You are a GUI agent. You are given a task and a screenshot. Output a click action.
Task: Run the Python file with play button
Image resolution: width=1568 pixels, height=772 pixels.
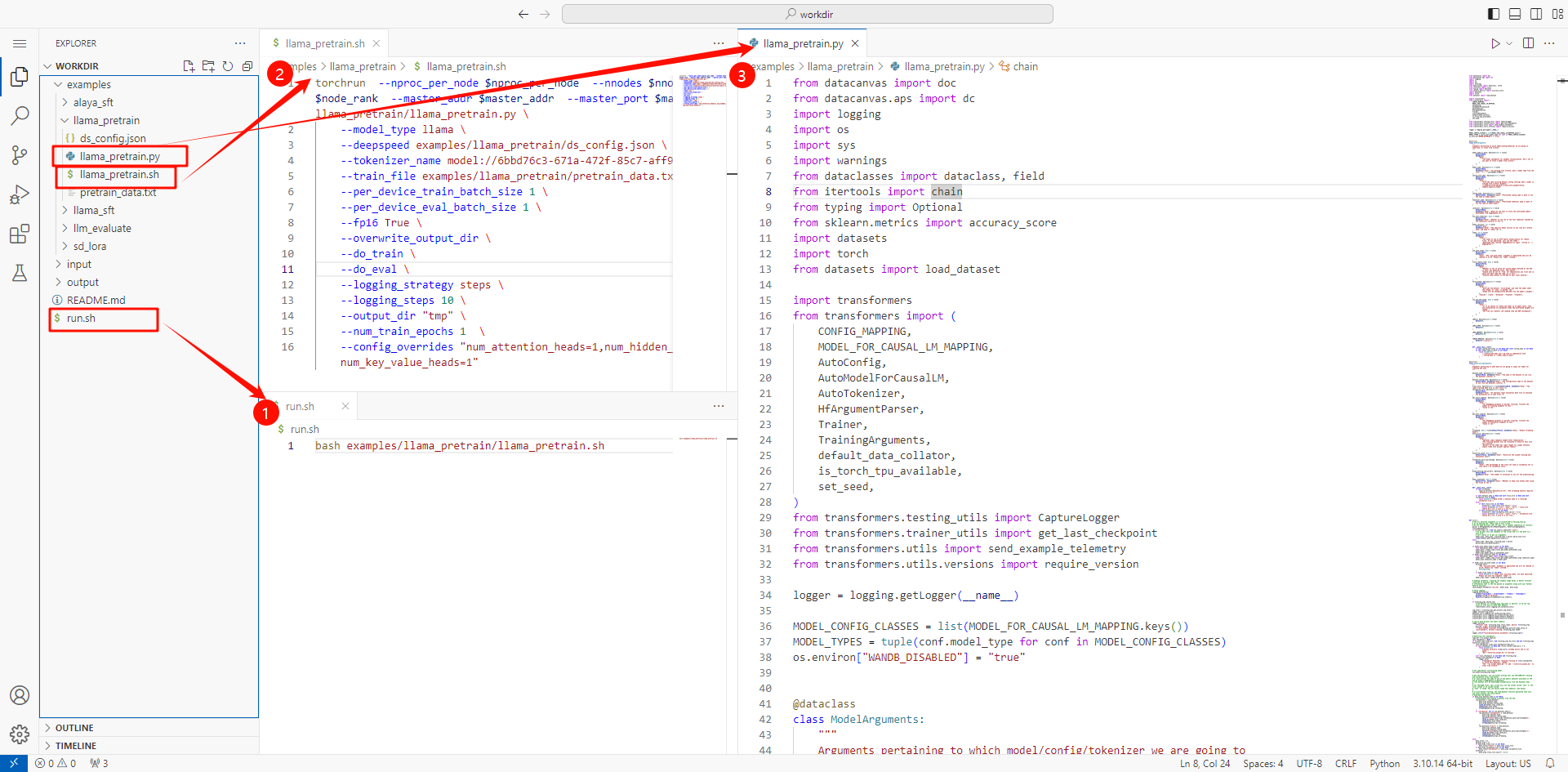point(1494,43)
